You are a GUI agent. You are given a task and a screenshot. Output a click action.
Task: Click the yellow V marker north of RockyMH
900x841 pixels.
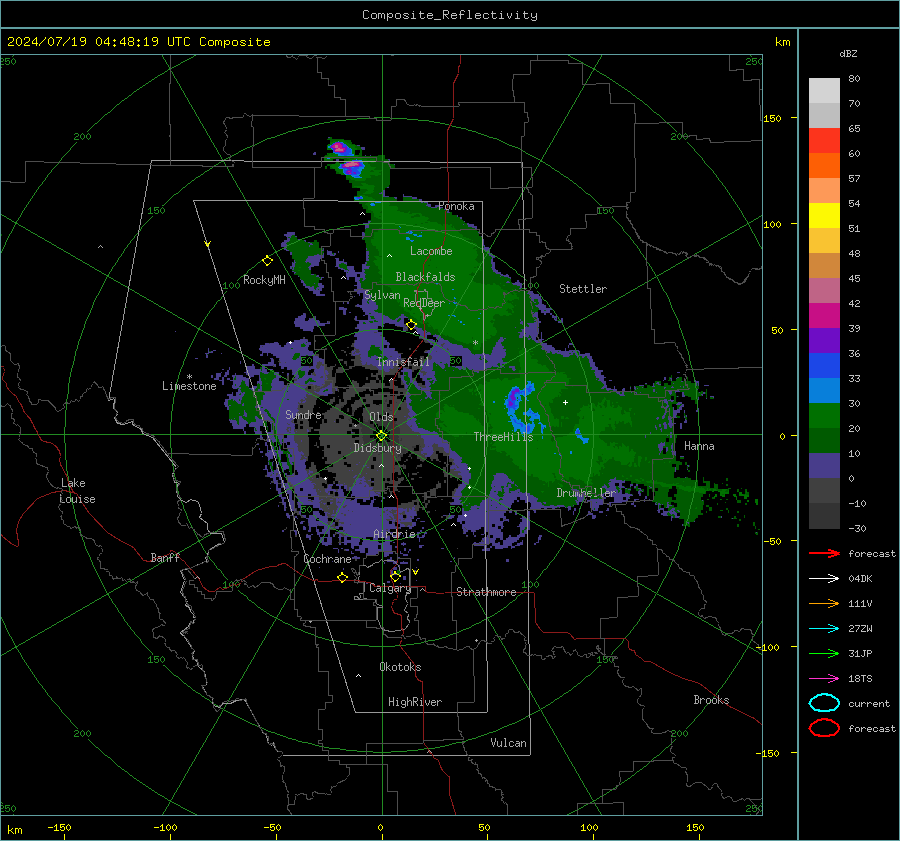tap(208, 244)
